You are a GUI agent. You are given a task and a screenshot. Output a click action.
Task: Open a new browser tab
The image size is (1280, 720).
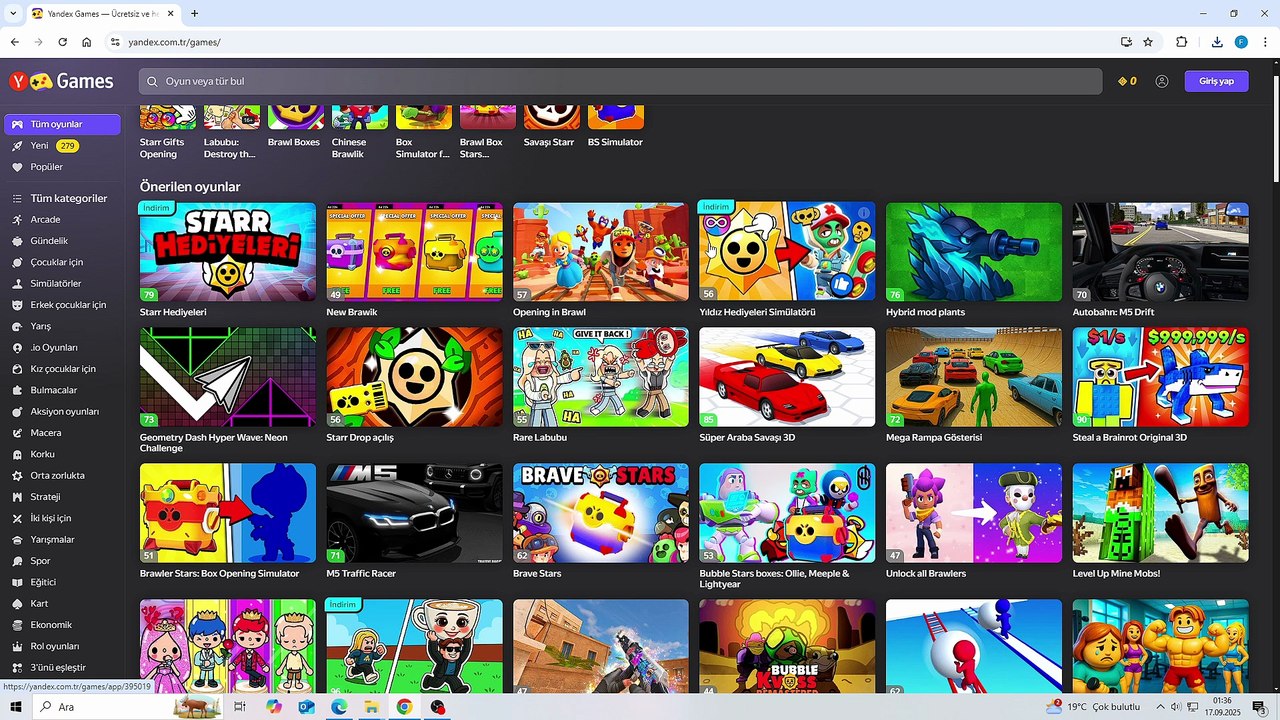tap(194, 14)
